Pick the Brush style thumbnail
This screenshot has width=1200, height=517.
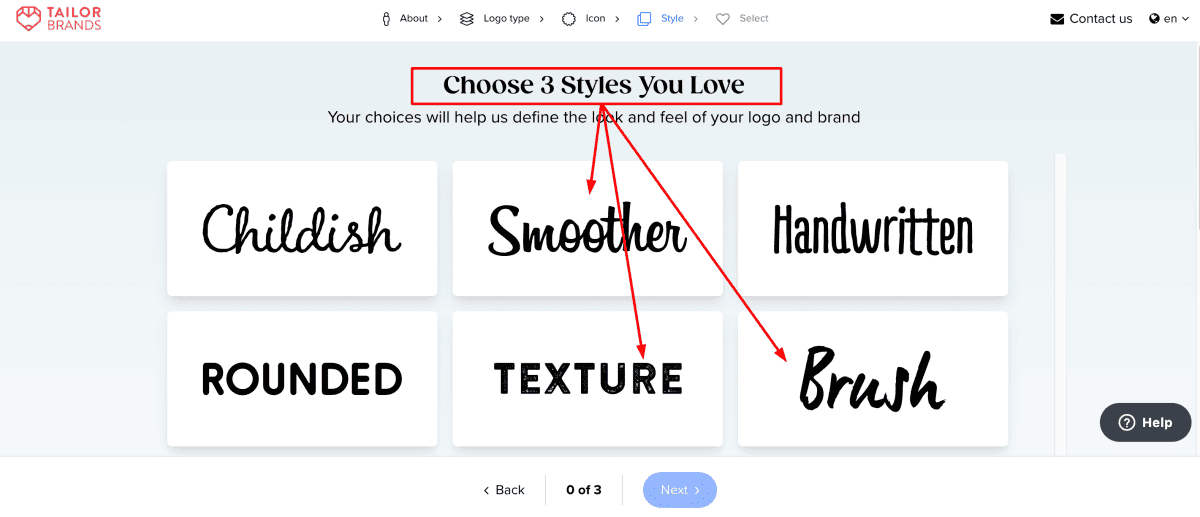(x=873, y=378)
